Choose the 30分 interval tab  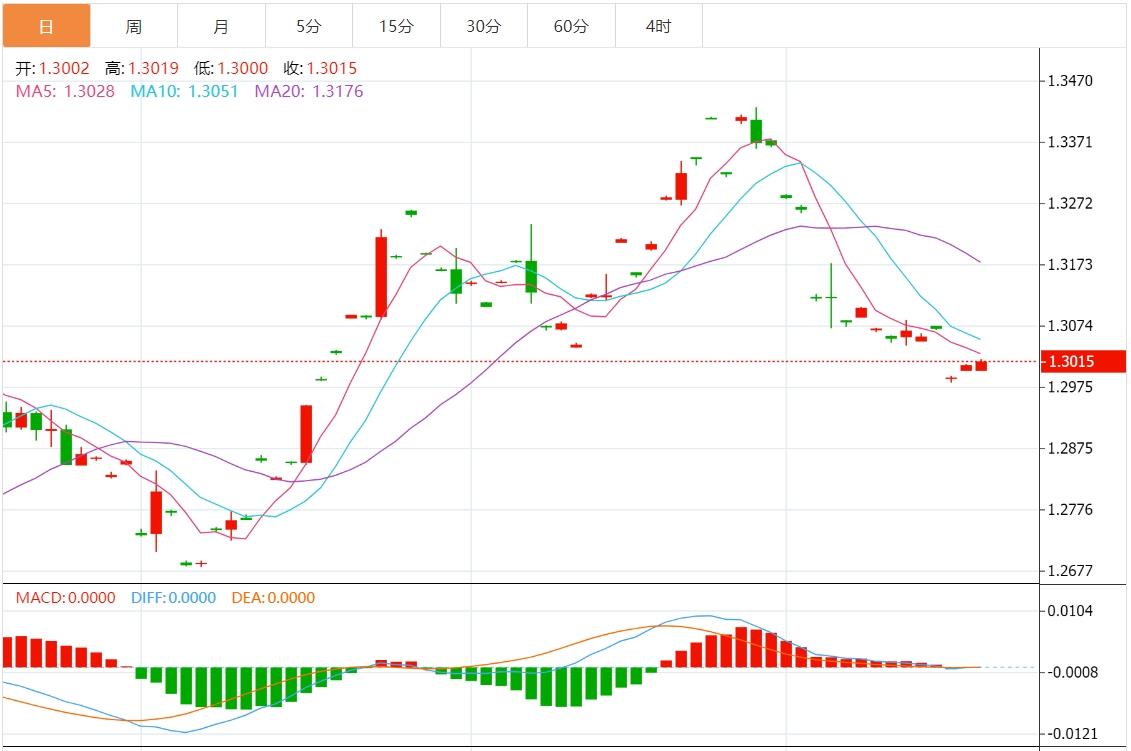click(484, 26)
